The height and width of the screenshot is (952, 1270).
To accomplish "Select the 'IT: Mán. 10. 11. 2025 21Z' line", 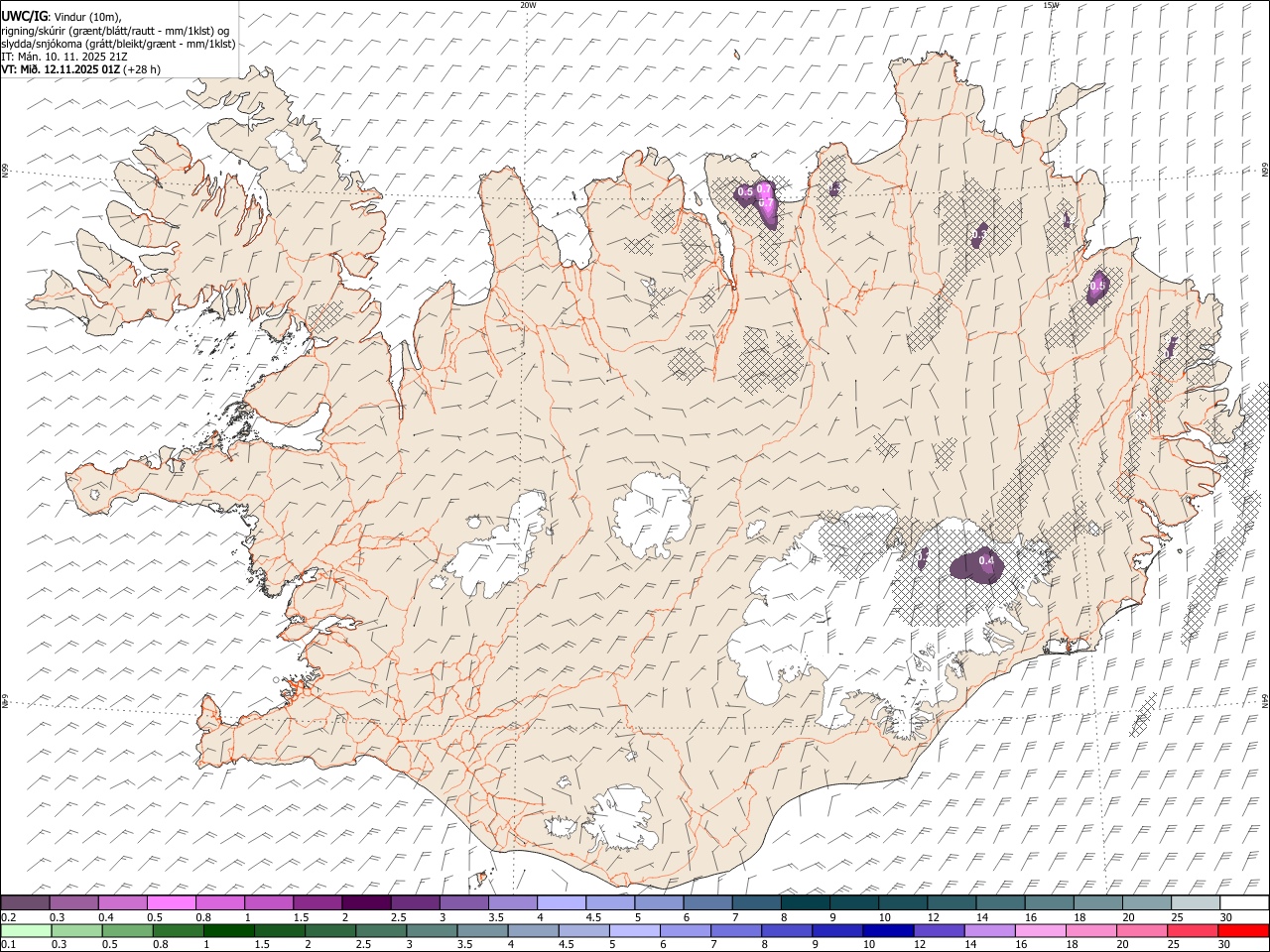I will tap(64, 57).
